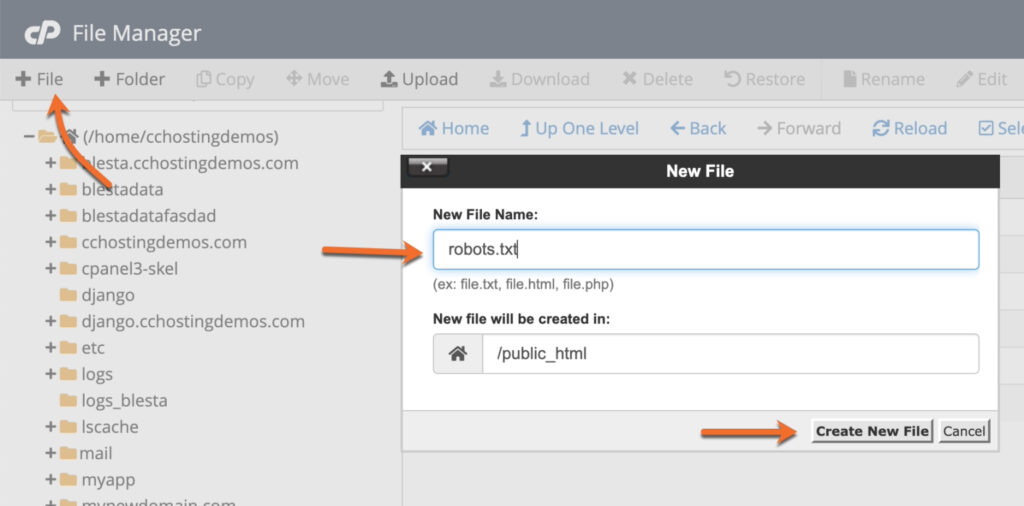Image resolution: width=1024 pixels, height=506 pixels.
Task: Click the Delete toolbar button
Action: pyautogui.click(x=658, y=80)
